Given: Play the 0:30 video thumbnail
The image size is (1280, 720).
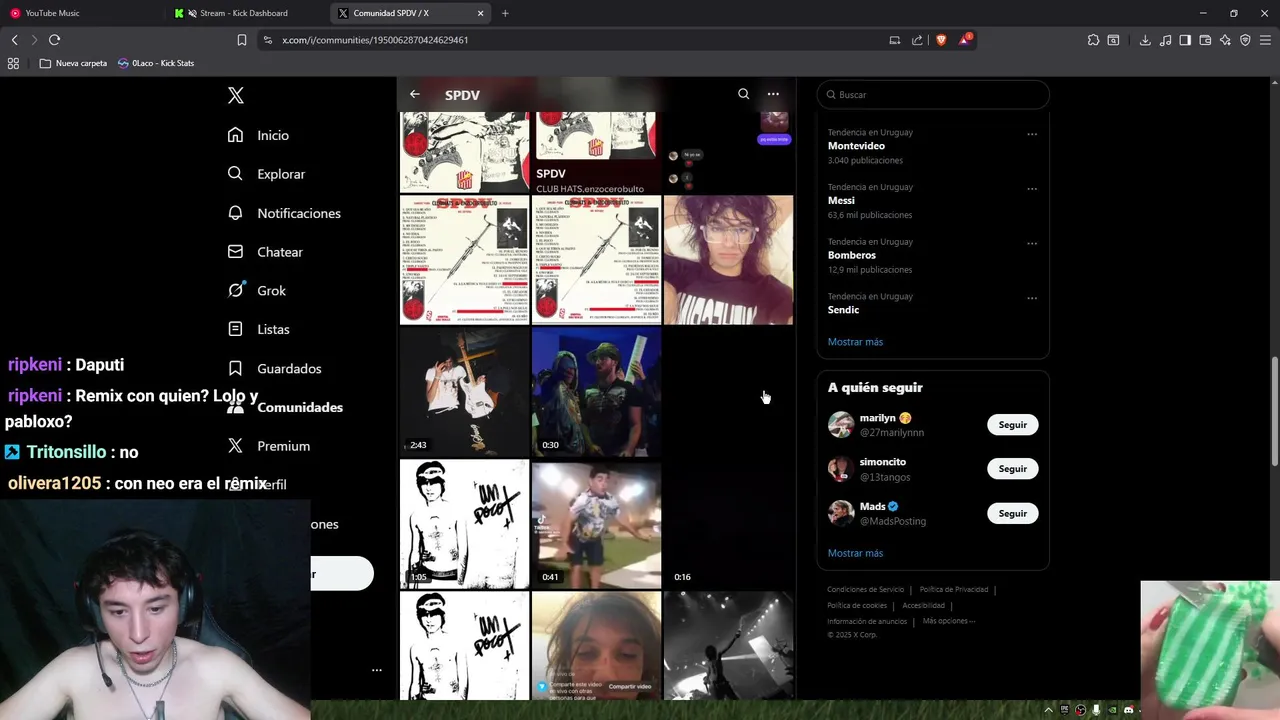Looking at the screenshot, I should (596, 392).
